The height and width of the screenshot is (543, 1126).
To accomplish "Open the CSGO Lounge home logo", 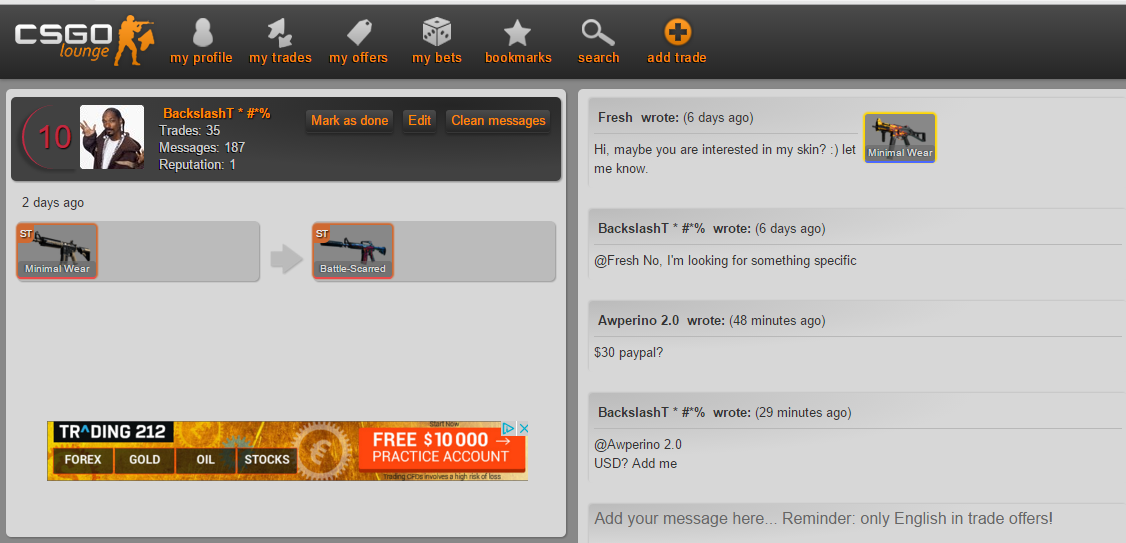I will click(84, 41).
